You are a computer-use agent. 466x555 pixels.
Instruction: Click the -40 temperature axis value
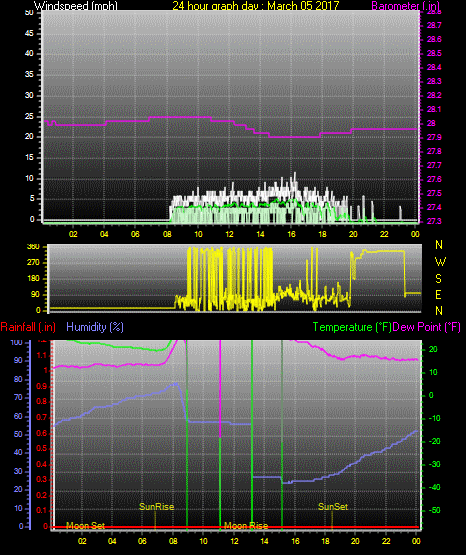tap(434, 487)
